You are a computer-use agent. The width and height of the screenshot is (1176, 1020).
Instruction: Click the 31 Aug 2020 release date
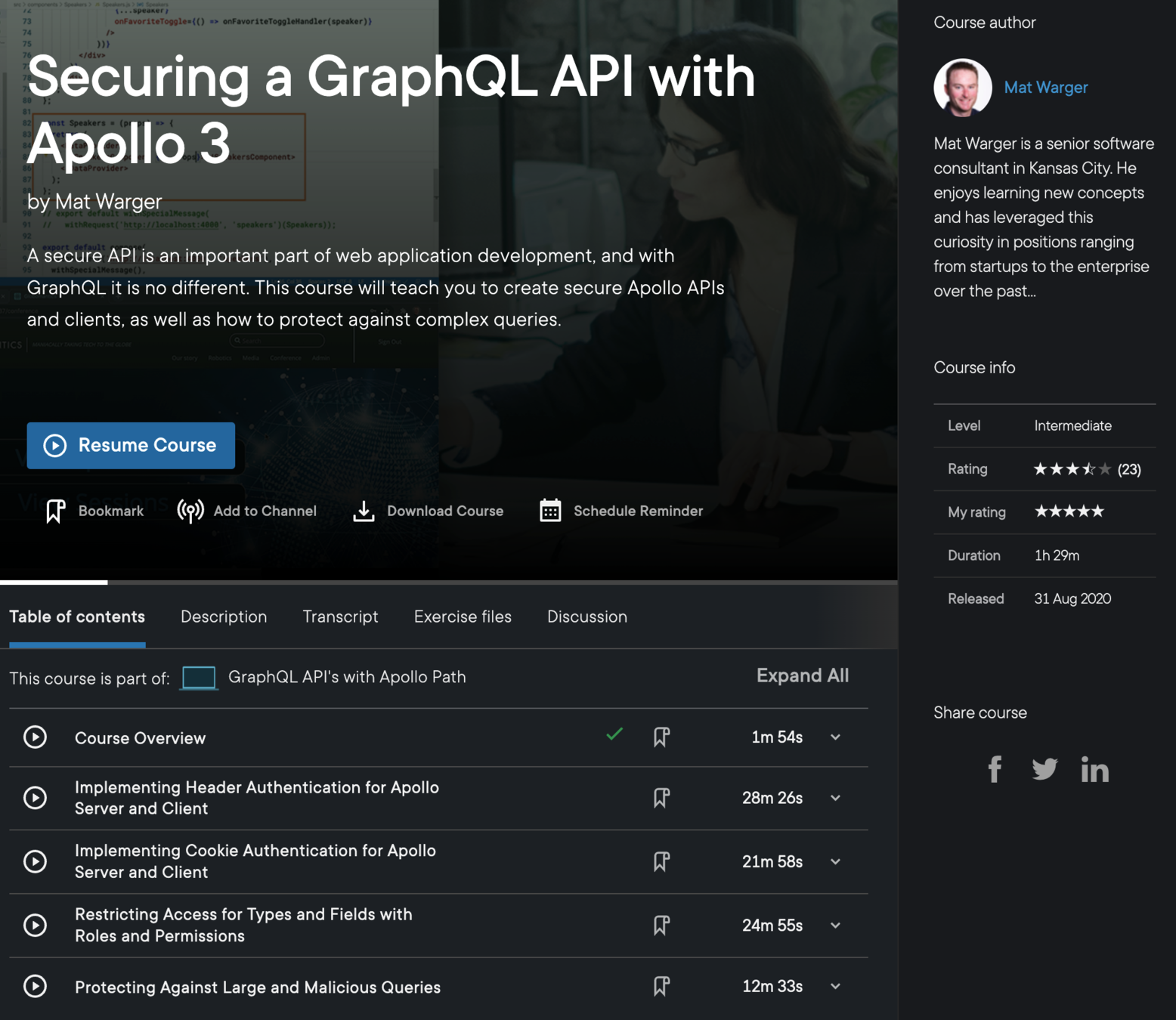(1072, 598)
